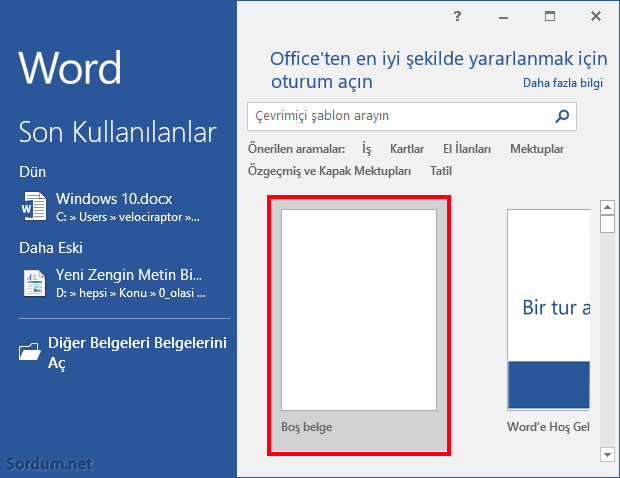Image resolution: width=620 pixels, height=478 pixels.
Task: Select the Kartlar suggested search
Action: click(x=407, y=149)
